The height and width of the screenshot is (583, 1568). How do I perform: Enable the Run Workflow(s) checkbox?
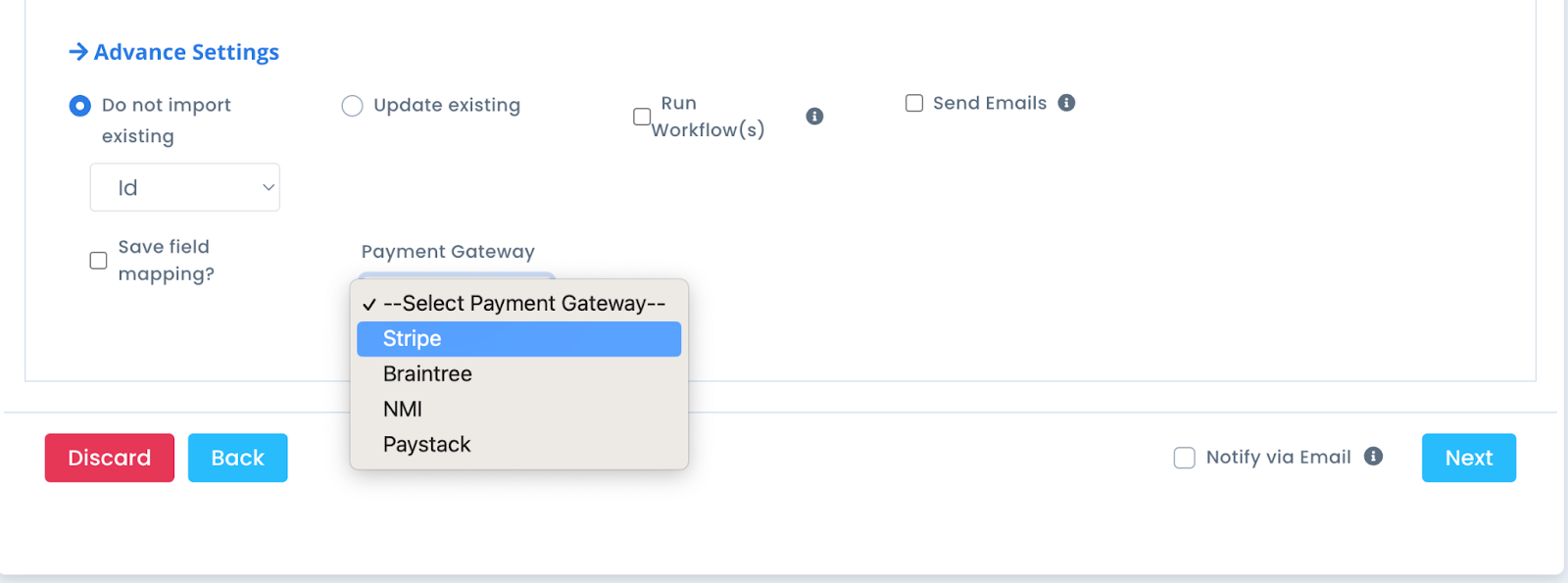click(642, 117)
